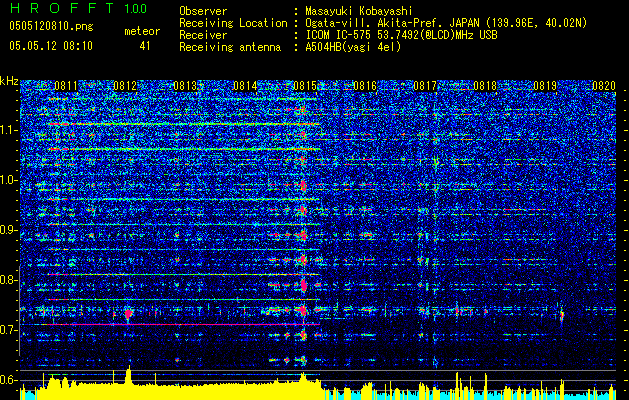The width and height of the screenshot is (629, 400).
Task: Click the 0816 time marker
Action: click(365, 86)
